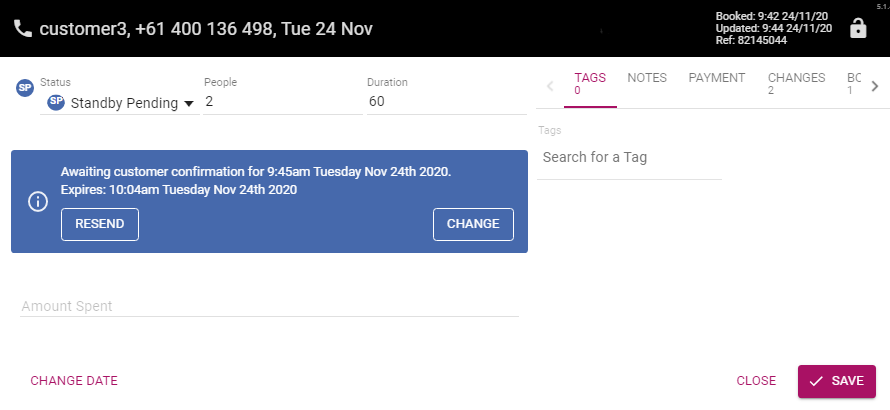890x410 pixels.
Task: Click the Change Date link
Action: (x=74, y=381)
